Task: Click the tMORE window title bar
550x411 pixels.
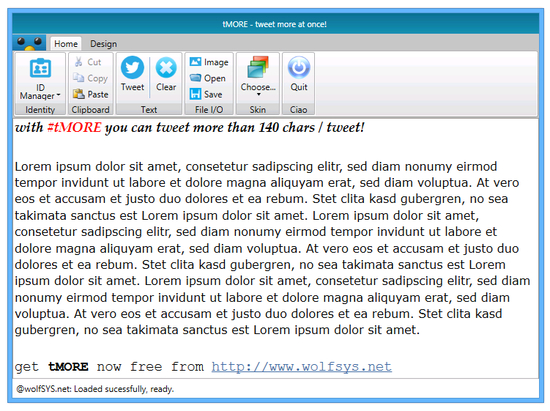Action: [x=275, y=24]
